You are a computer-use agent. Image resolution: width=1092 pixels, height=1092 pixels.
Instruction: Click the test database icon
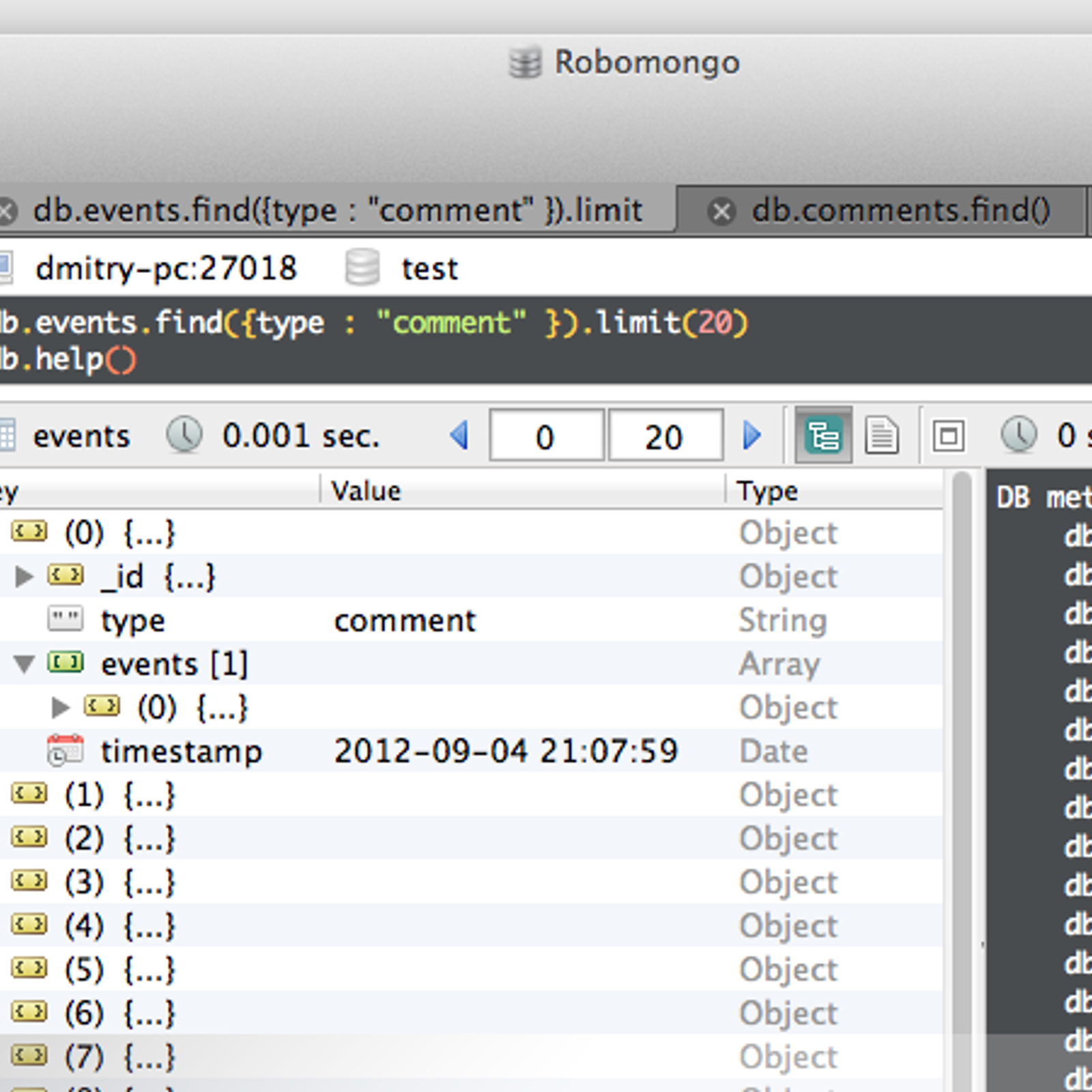362,267
